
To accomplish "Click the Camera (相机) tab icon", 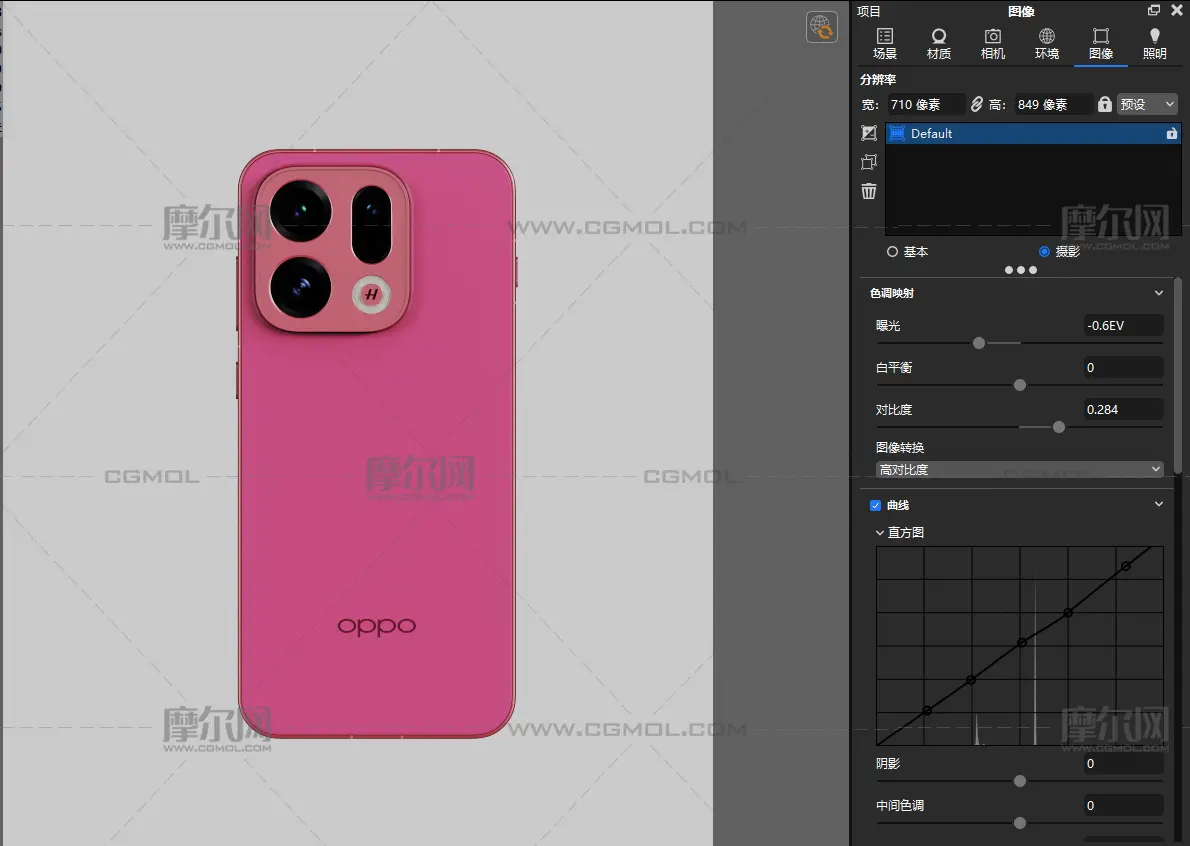I will [x=992, y=44].
